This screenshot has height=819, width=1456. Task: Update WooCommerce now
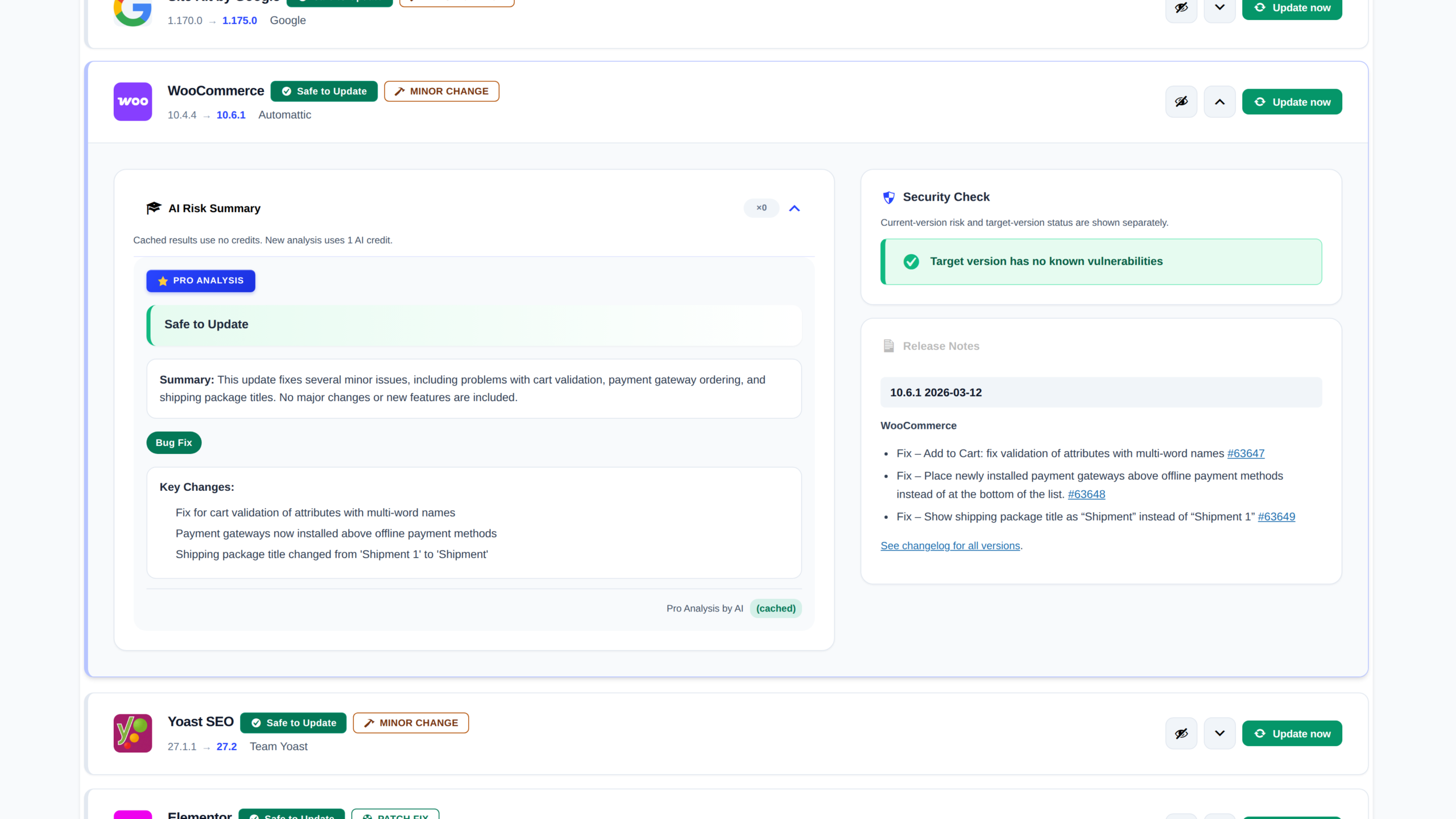pos(1292,102)
